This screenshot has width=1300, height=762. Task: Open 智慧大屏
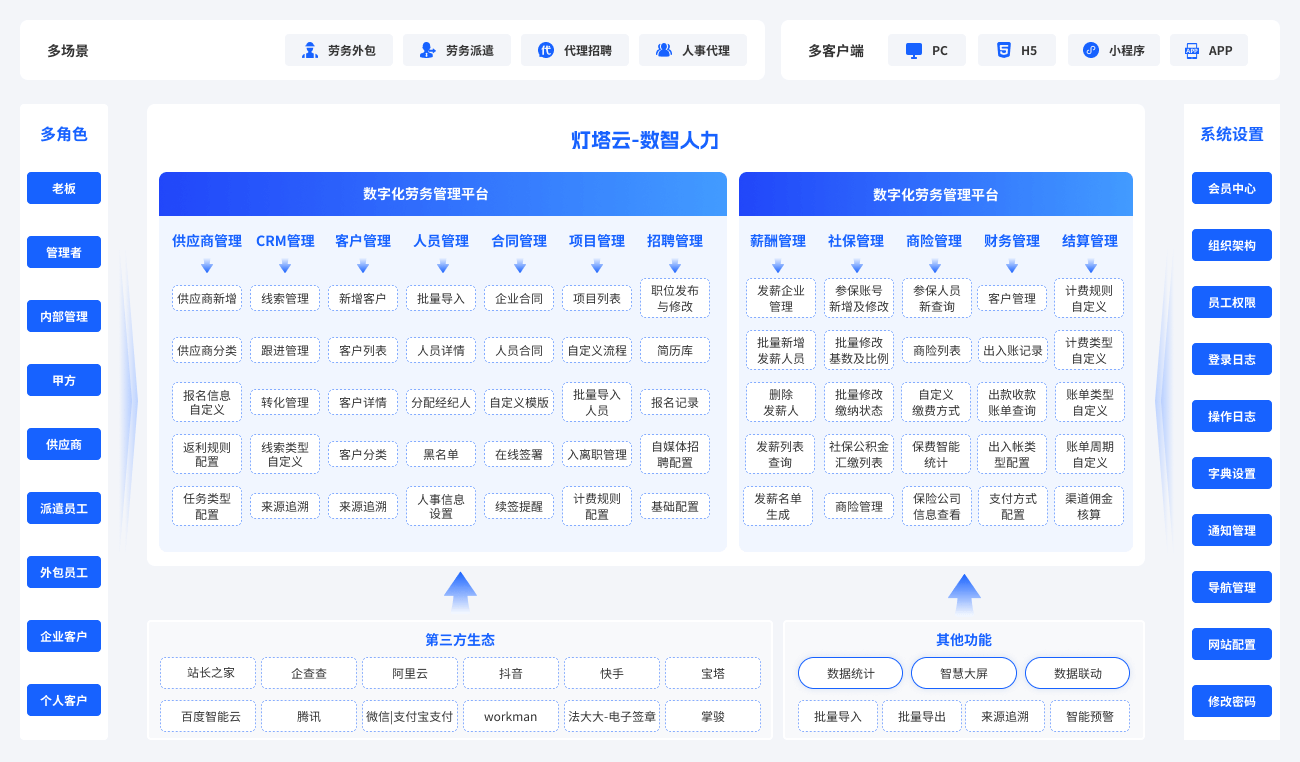click(963, 673)
